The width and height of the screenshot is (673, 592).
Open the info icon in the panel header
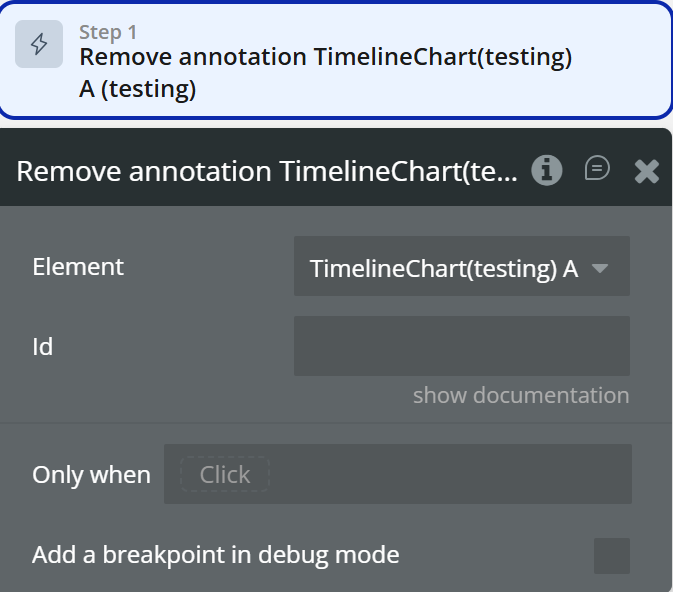[546, 171]
